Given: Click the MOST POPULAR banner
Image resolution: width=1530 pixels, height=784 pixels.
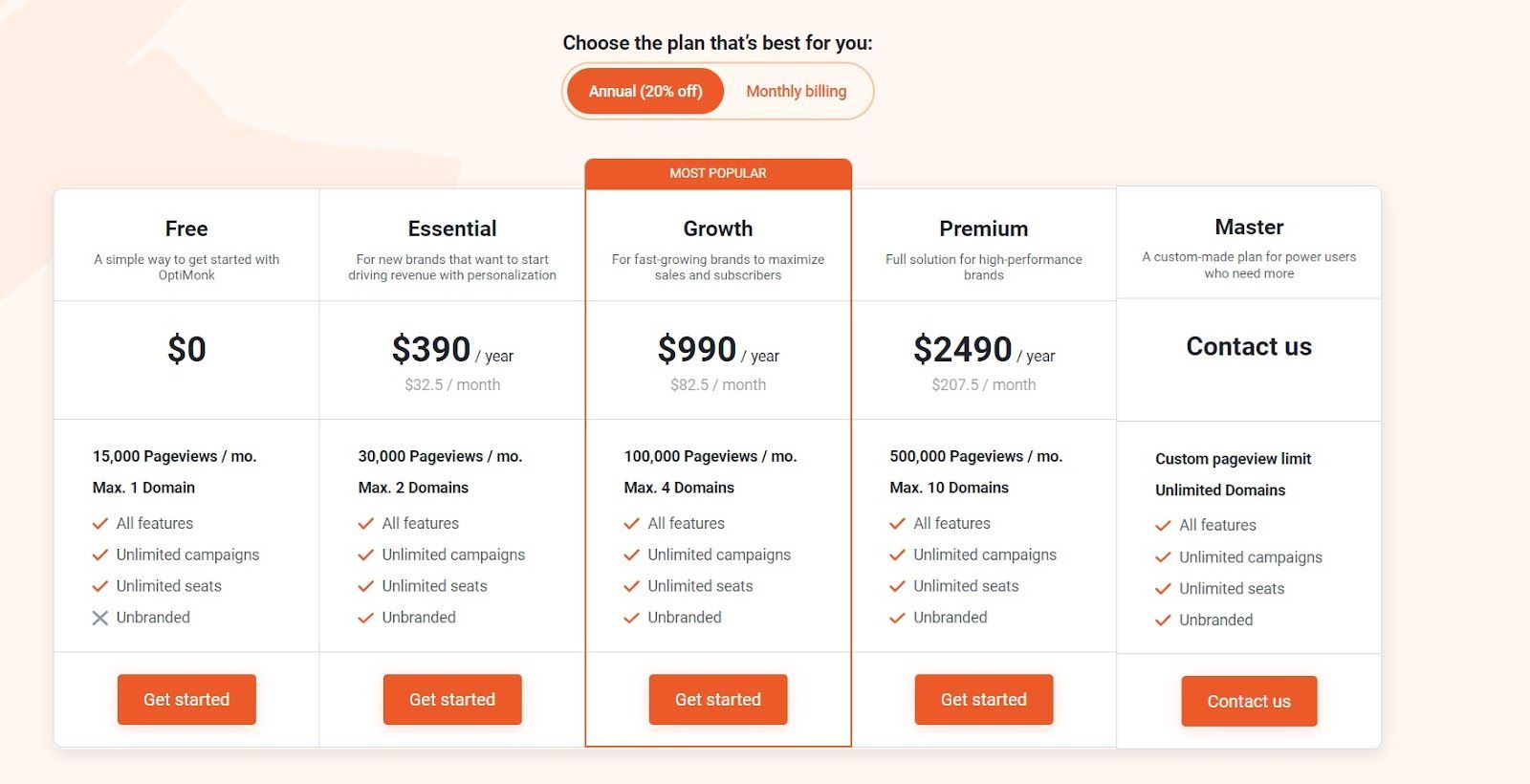Looking at the screenshot, I should (x=718, y=173).
